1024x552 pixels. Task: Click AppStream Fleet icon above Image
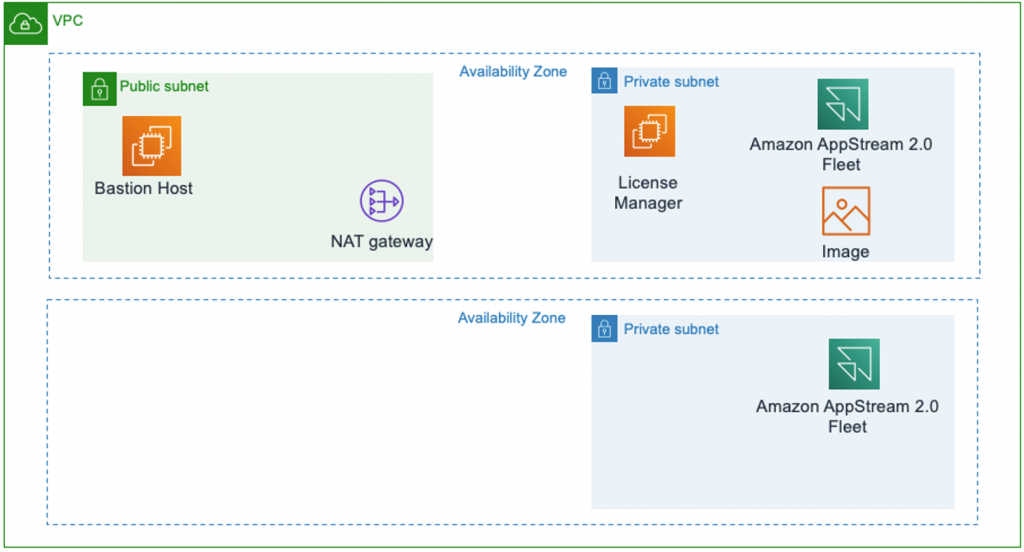[842, 105]
